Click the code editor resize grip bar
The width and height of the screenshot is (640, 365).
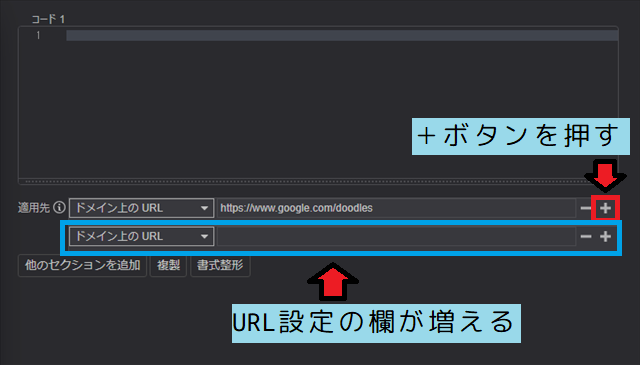tap(318, 181)
